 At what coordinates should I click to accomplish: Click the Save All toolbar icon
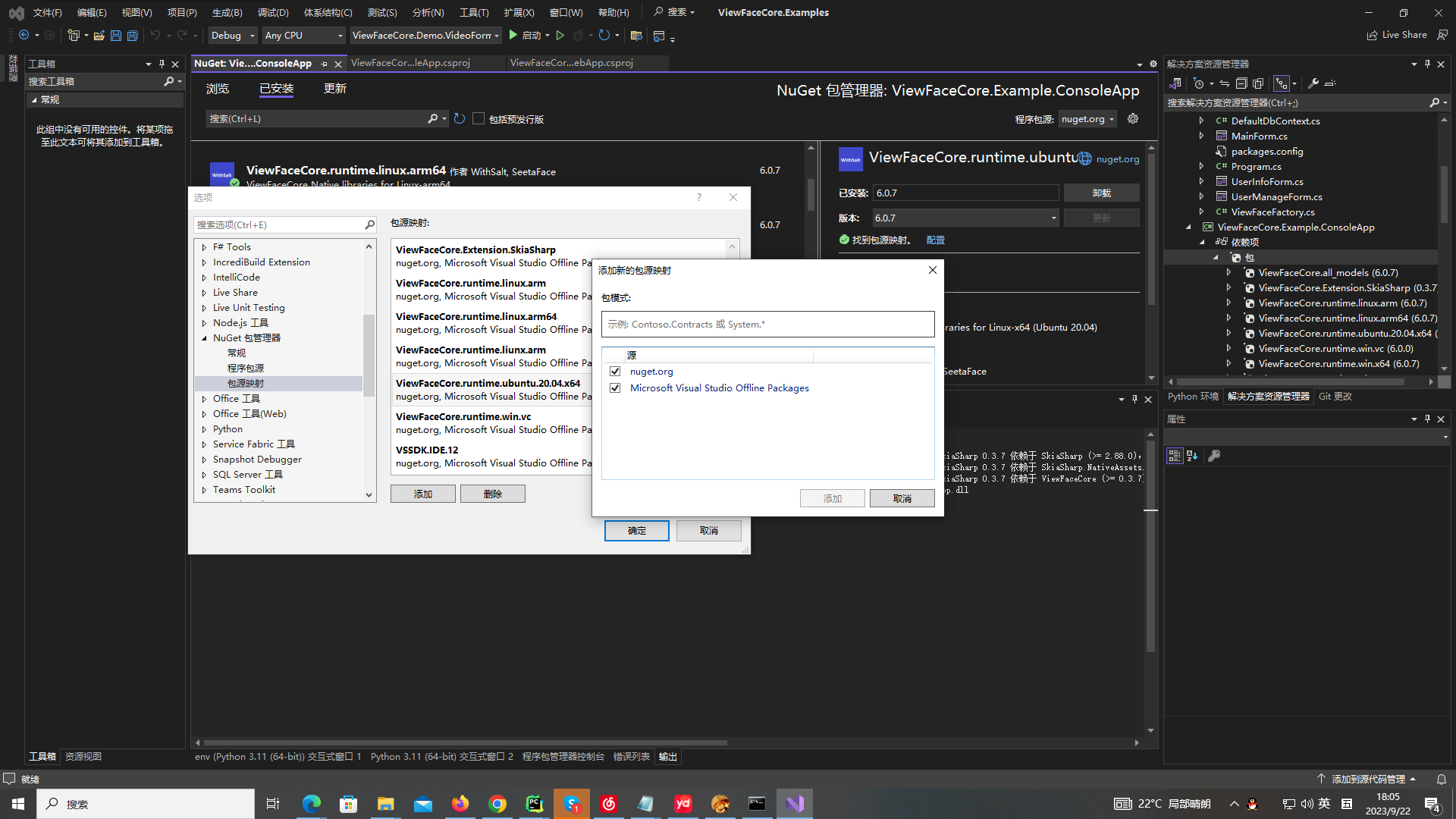(x=133, y=36)
